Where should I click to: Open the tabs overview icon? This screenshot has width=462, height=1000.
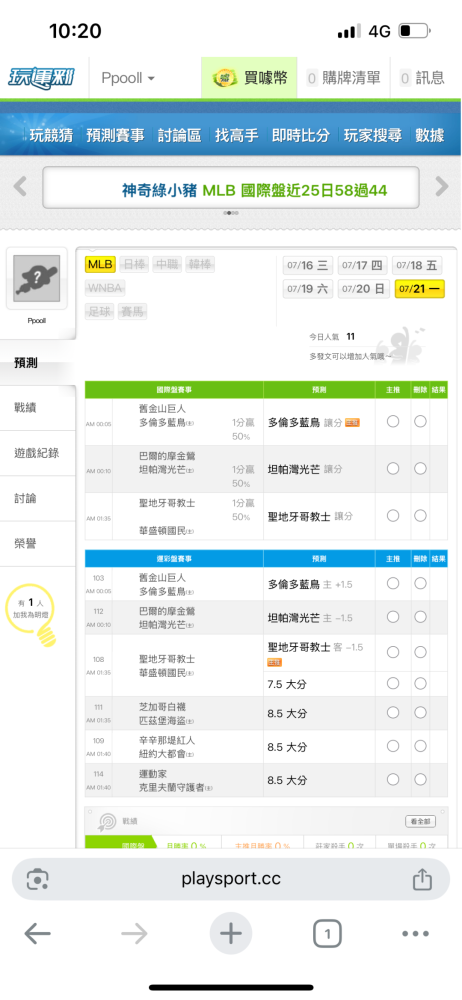pos(327,934)
